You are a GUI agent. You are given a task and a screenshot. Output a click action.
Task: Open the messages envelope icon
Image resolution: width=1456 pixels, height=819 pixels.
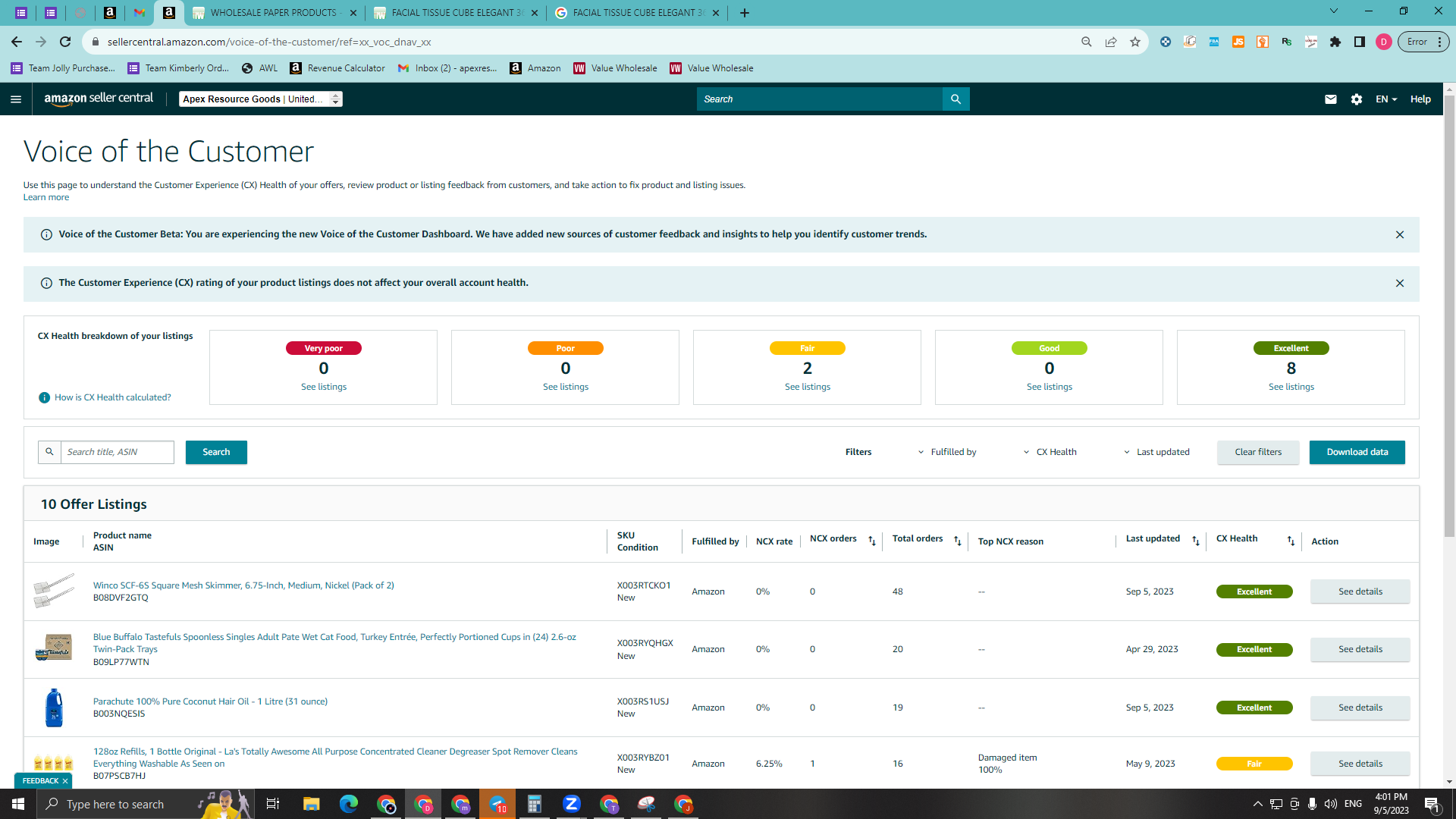click(1330, 99)
